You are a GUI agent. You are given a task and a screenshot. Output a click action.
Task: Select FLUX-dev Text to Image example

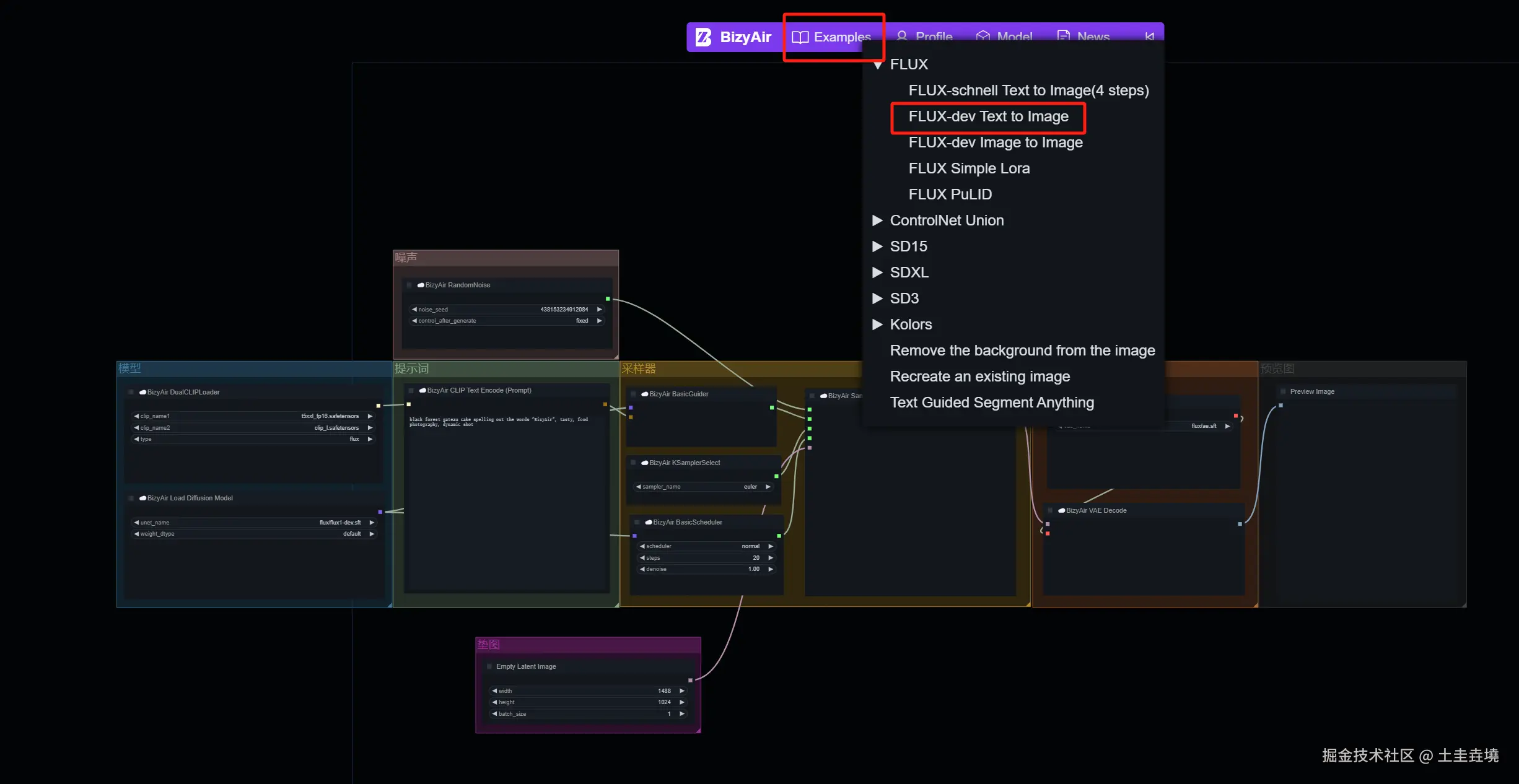coord(988,116)
